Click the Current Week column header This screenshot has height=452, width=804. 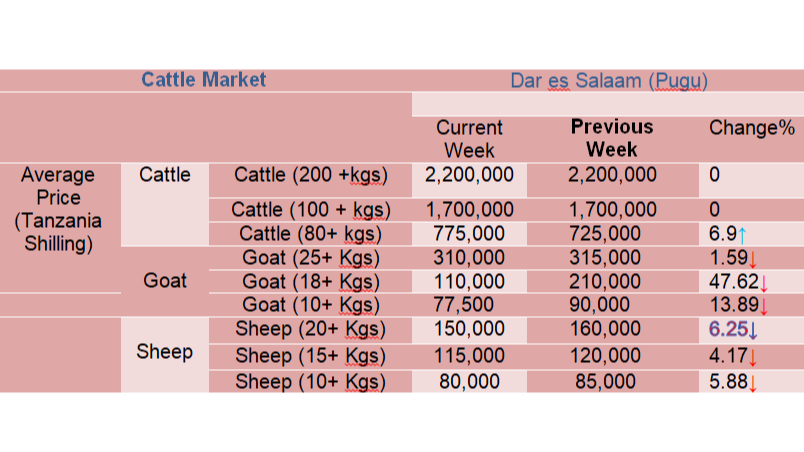tap(469, 139)
